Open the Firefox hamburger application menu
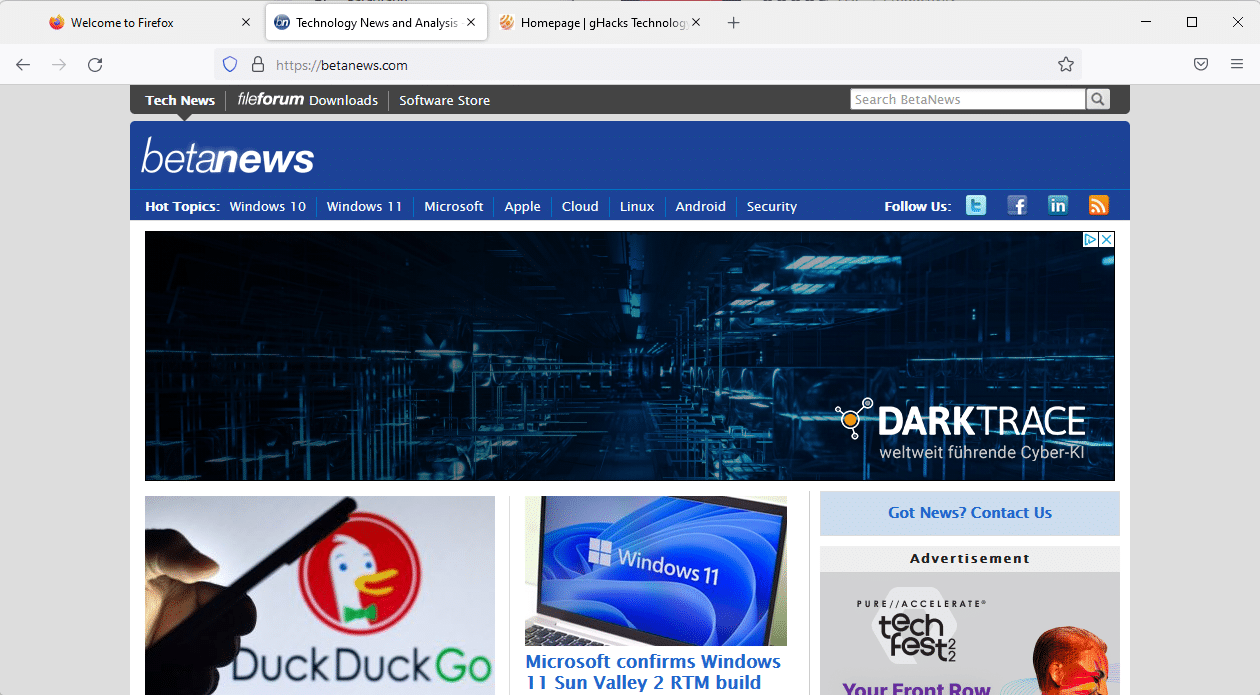The width and height of the screenshot is (1260, 695). point(1237,65)
